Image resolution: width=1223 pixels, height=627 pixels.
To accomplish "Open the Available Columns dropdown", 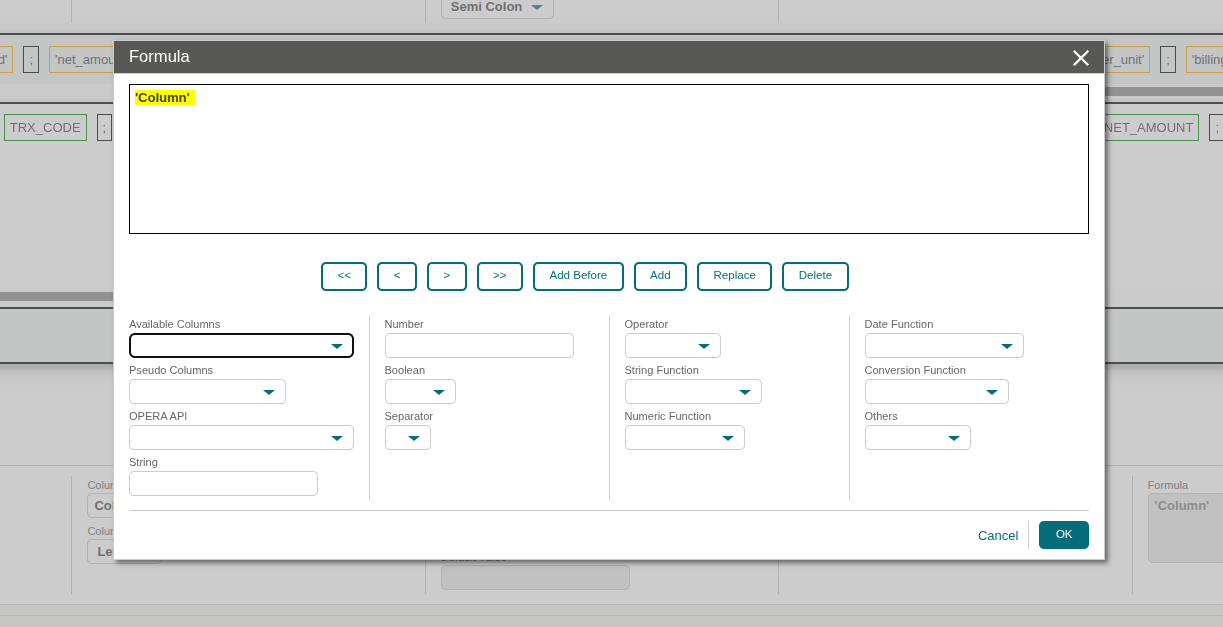I will [241, 346].
